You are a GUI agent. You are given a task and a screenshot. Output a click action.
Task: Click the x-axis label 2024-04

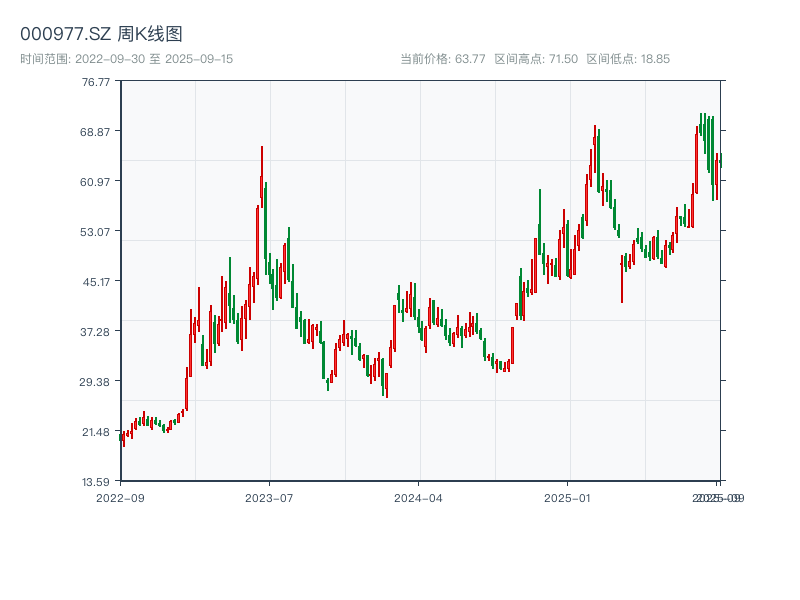point(418,498)
